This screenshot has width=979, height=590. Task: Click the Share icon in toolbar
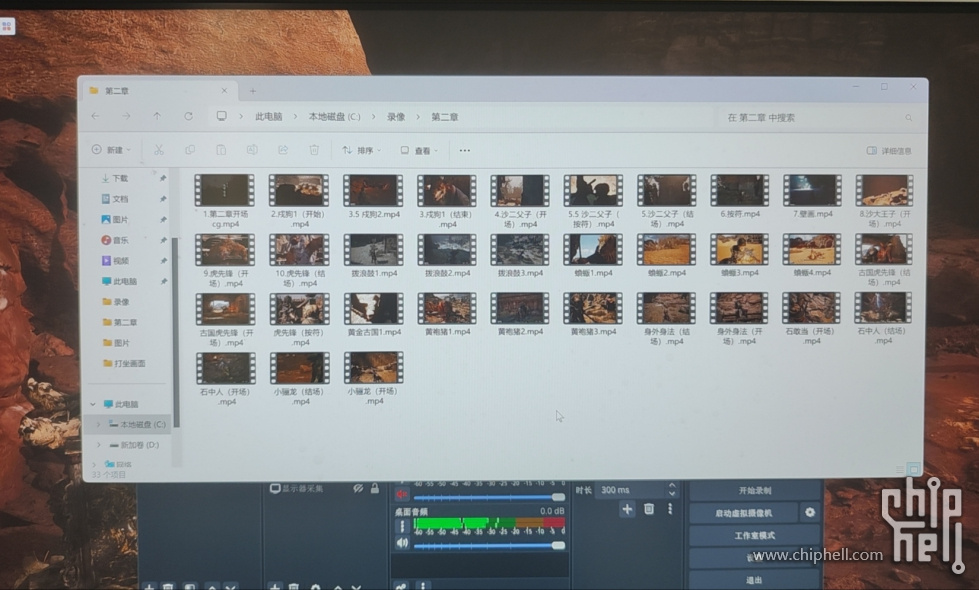point(283,150)
